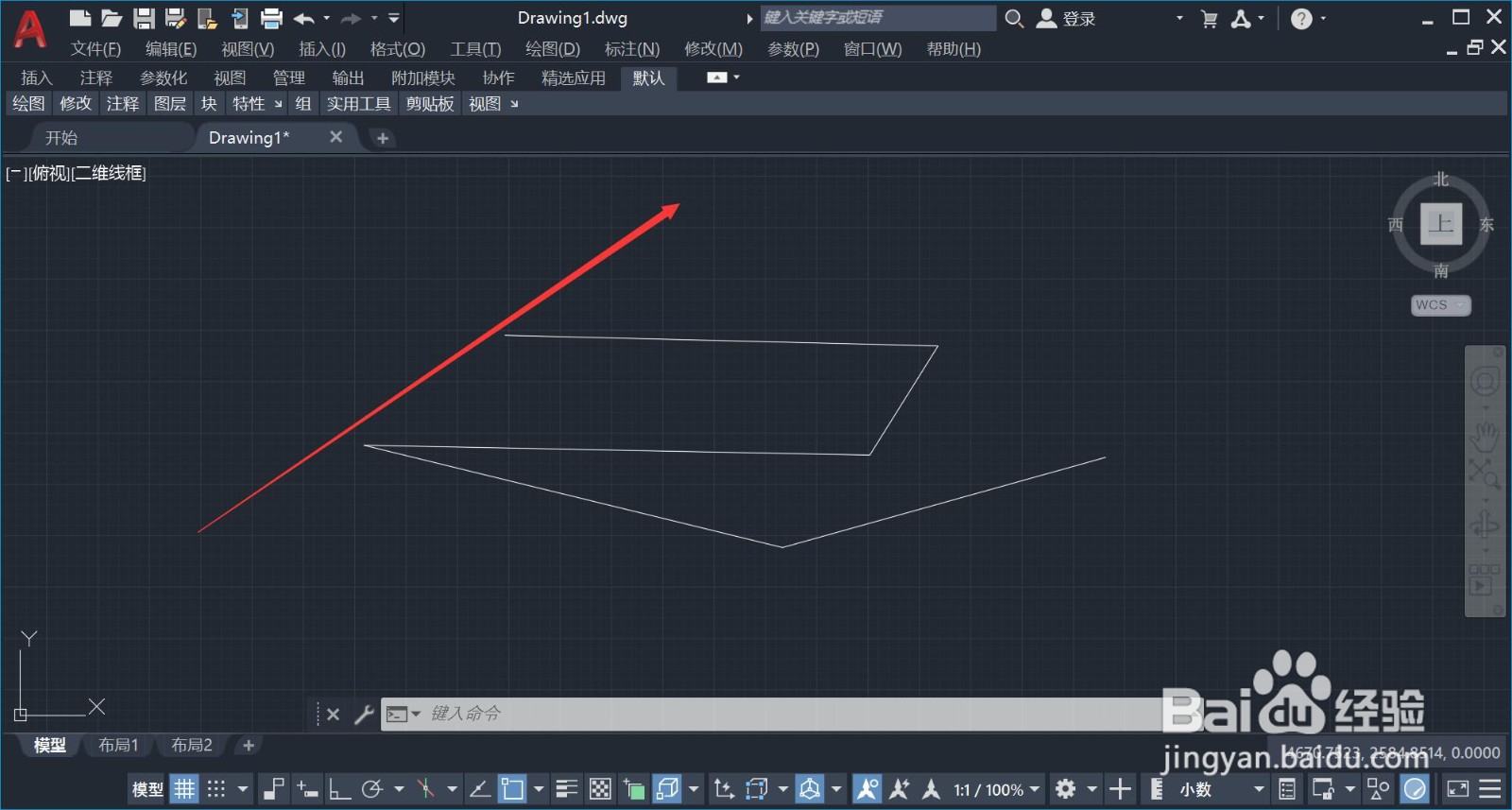Toggle isometric drafting icon
The image size is (1512, 810).
coord(426,788)
